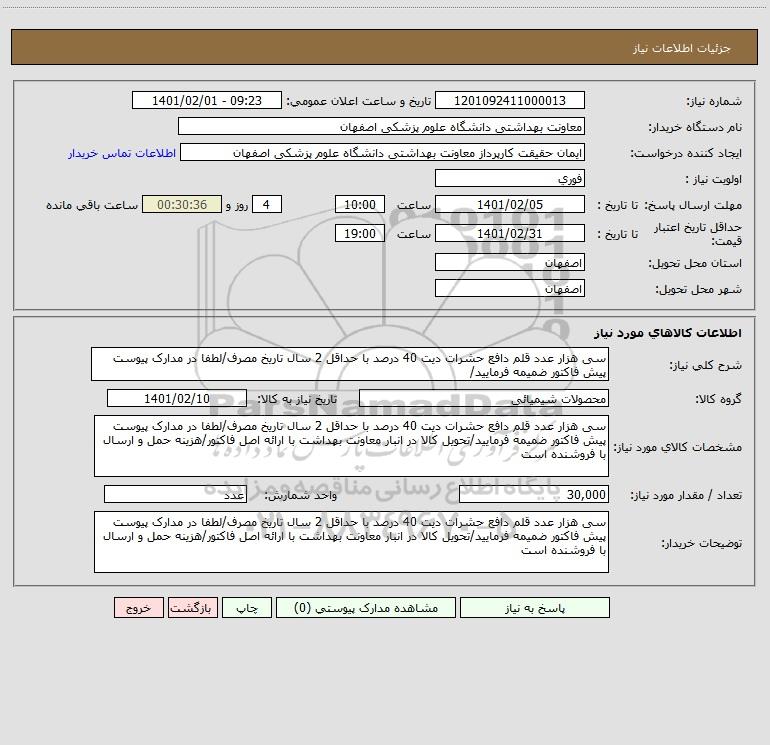Click the حداقل تاریخ اعتبار قیمت label
Screen dimensions: 770x745
698,234
